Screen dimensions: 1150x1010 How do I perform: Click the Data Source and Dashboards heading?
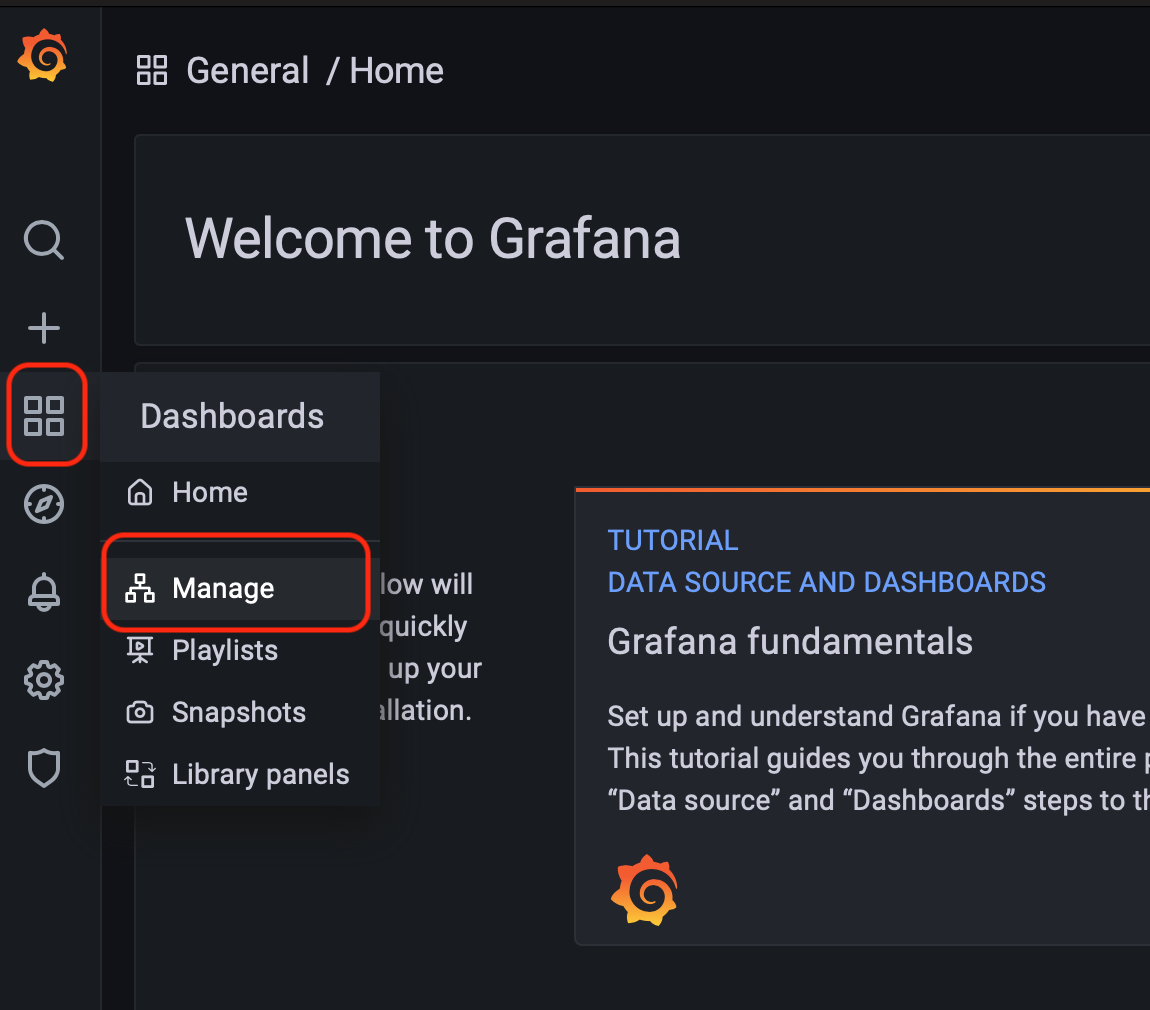[827, 582]
